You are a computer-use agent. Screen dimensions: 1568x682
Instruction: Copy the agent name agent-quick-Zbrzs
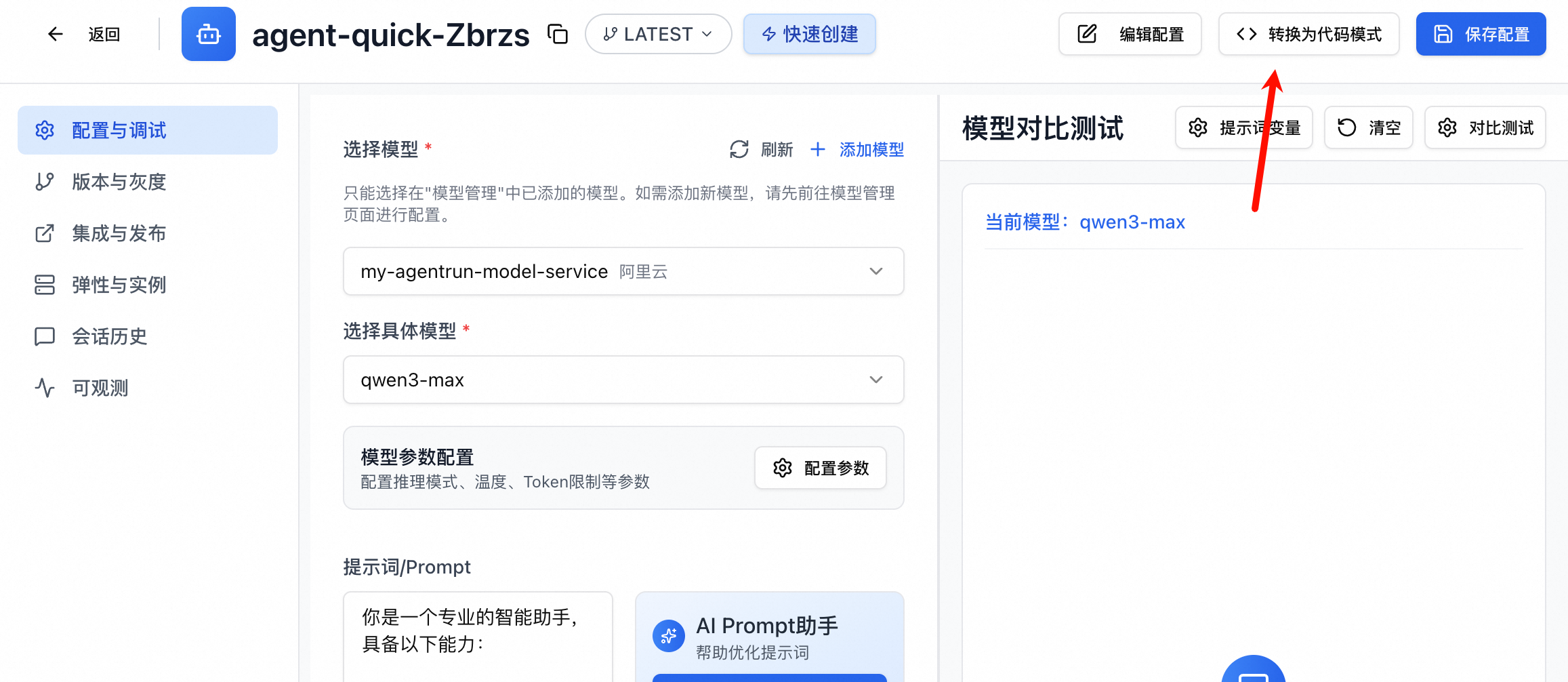click(x=557, y=34)
